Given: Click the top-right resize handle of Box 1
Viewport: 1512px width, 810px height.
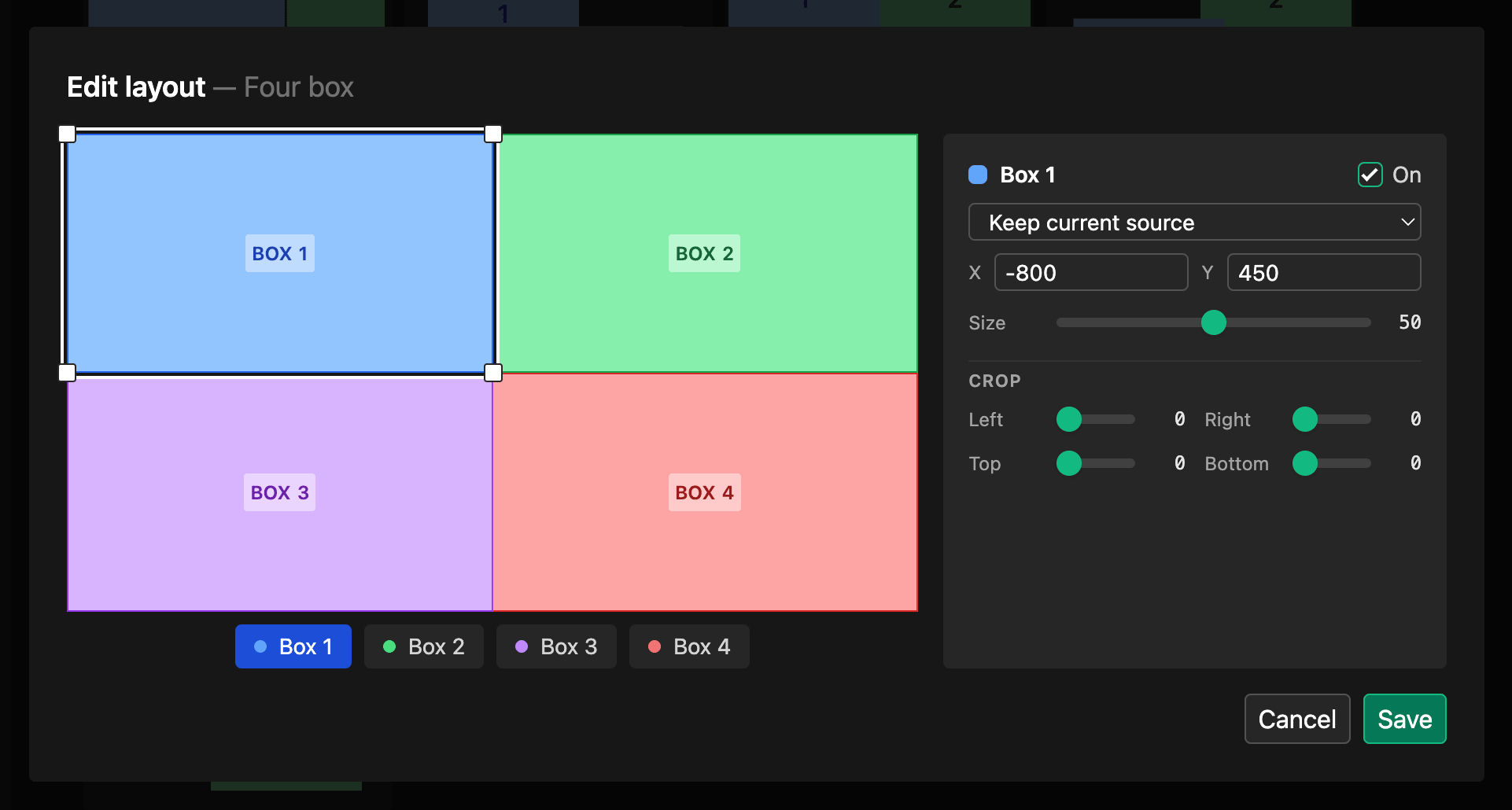Looking at the screenshot, I should (493, 134).
